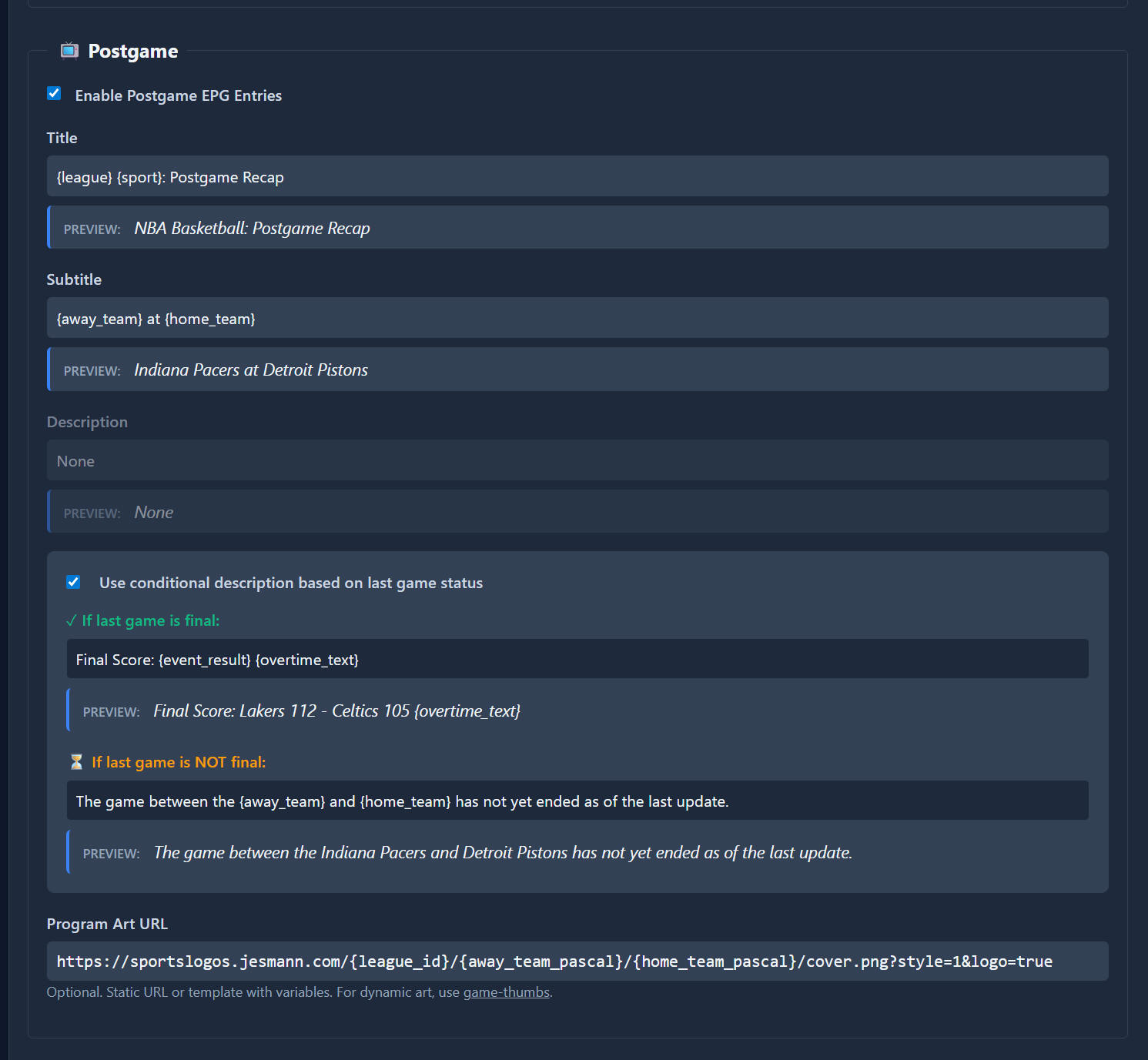Viewport: 1148px width, 1060px height.
Task: Click the Indiana Pacers subtitle preview
Action: [251, 370]
